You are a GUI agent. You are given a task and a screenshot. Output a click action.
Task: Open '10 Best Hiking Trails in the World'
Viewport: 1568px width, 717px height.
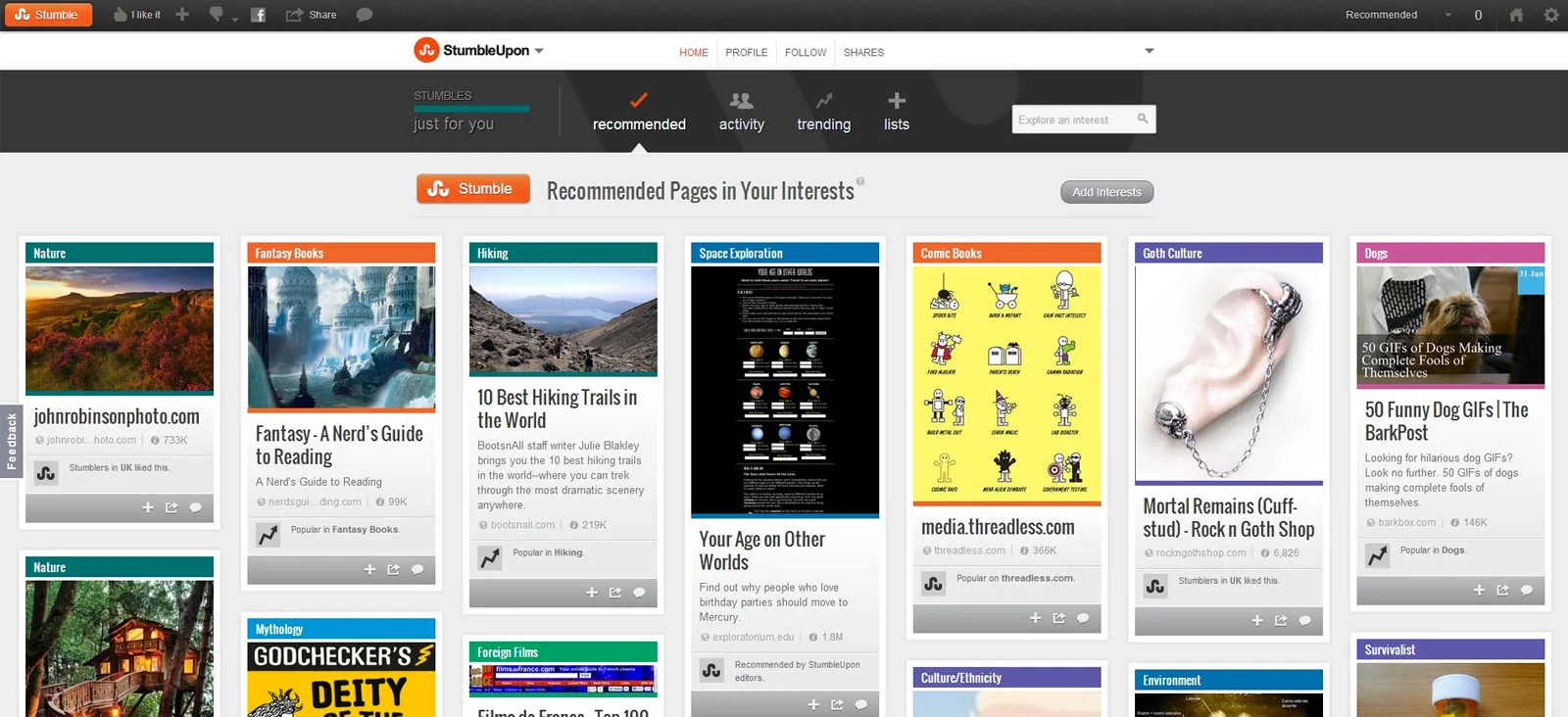coord(557,408)
